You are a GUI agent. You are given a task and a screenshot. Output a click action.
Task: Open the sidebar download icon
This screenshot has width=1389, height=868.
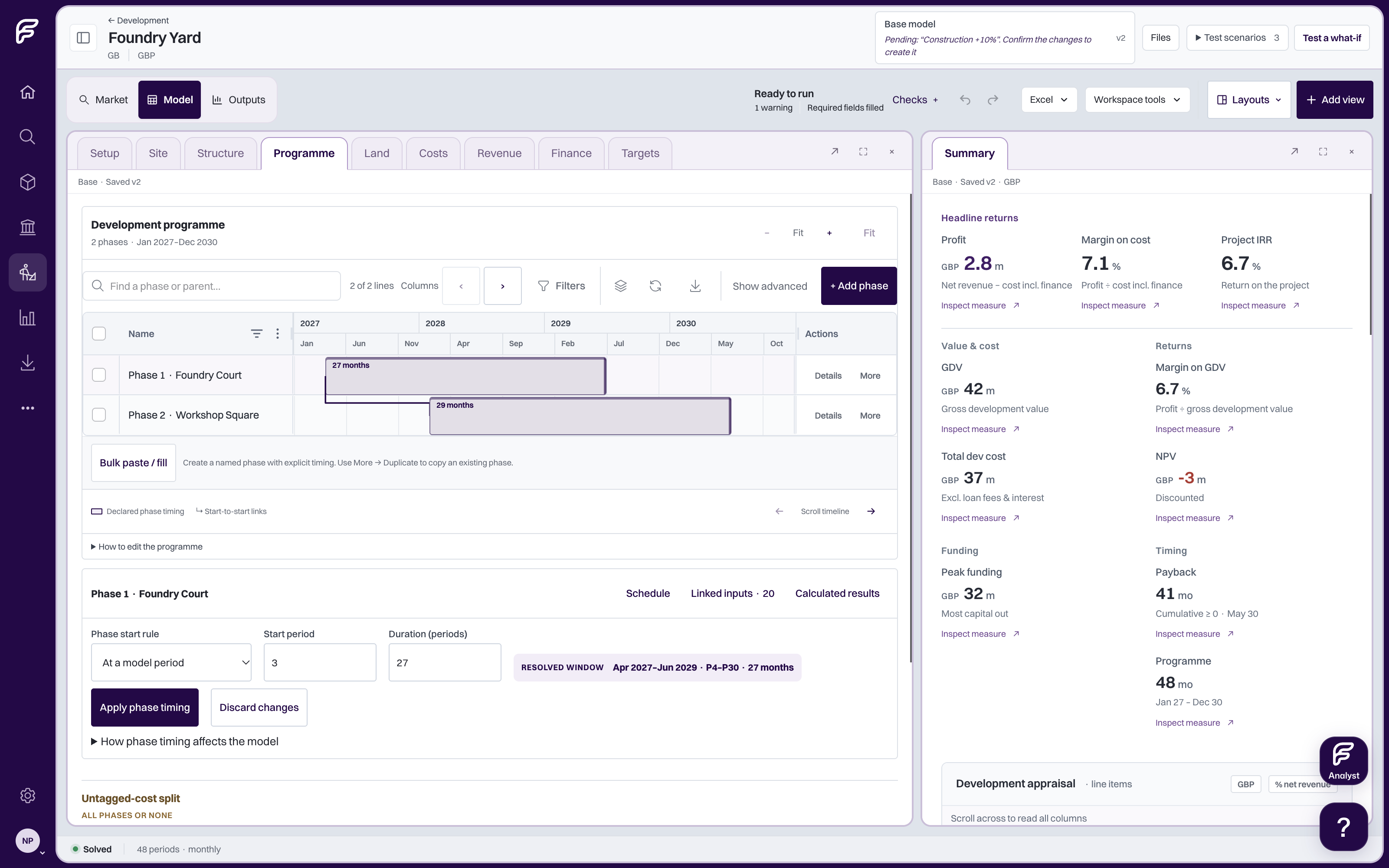tap(28, 363)
